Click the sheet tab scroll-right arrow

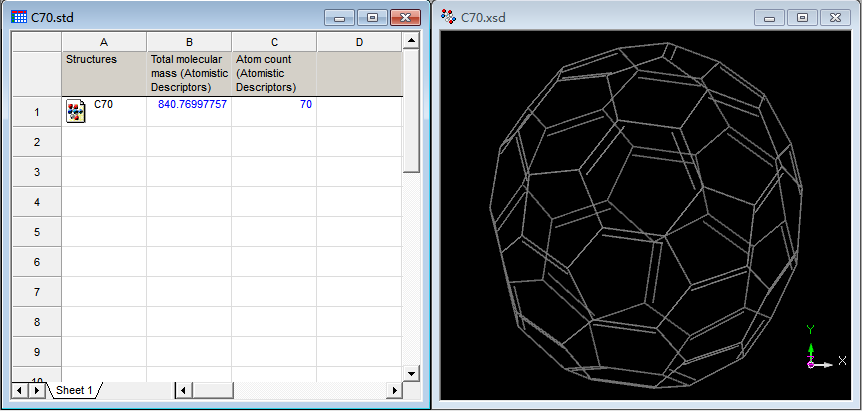click(x=37, y=390)
